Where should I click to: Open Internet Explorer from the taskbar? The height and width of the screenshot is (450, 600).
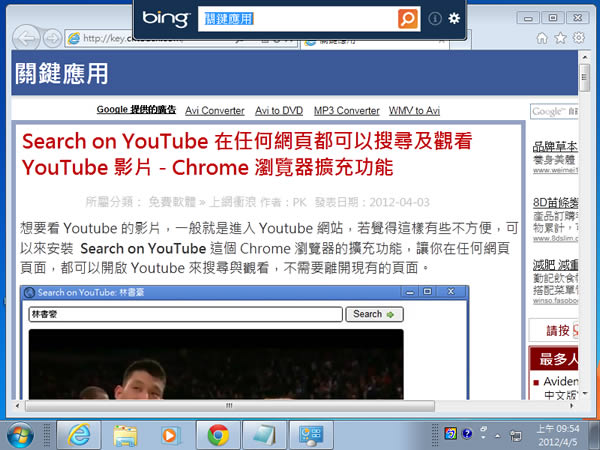coord(79,435)
